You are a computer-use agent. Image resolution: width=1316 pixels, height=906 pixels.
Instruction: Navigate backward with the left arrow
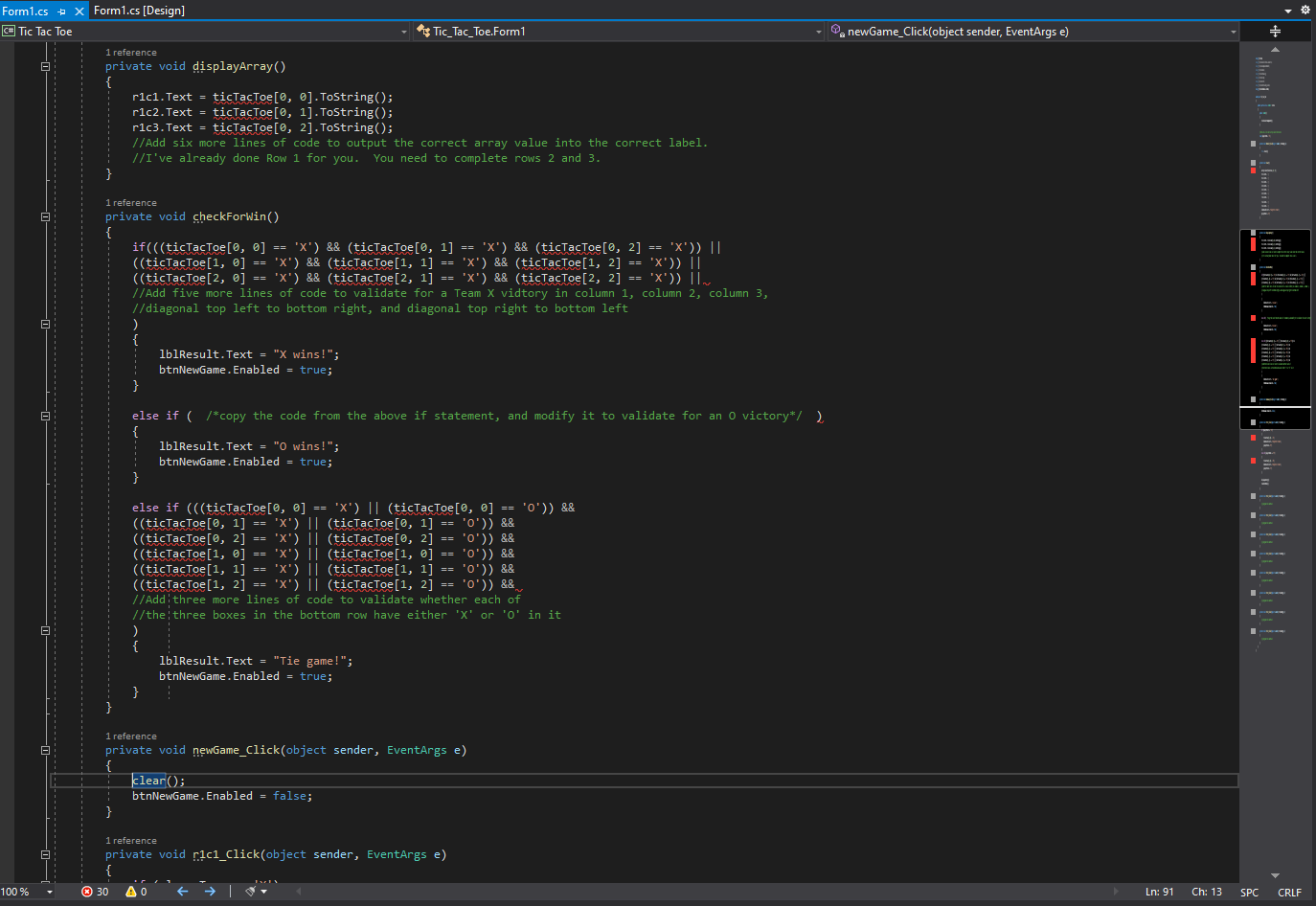click(182, 892)
